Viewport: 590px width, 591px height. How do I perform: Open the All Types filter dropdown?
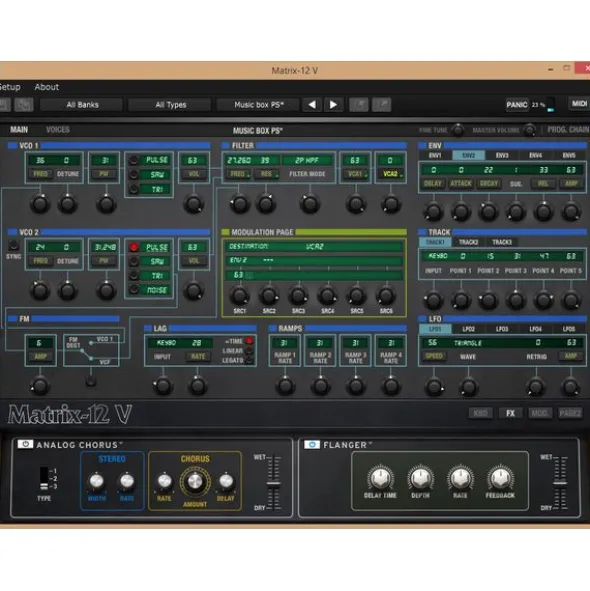pyautogui.click(x=170, y=105)
